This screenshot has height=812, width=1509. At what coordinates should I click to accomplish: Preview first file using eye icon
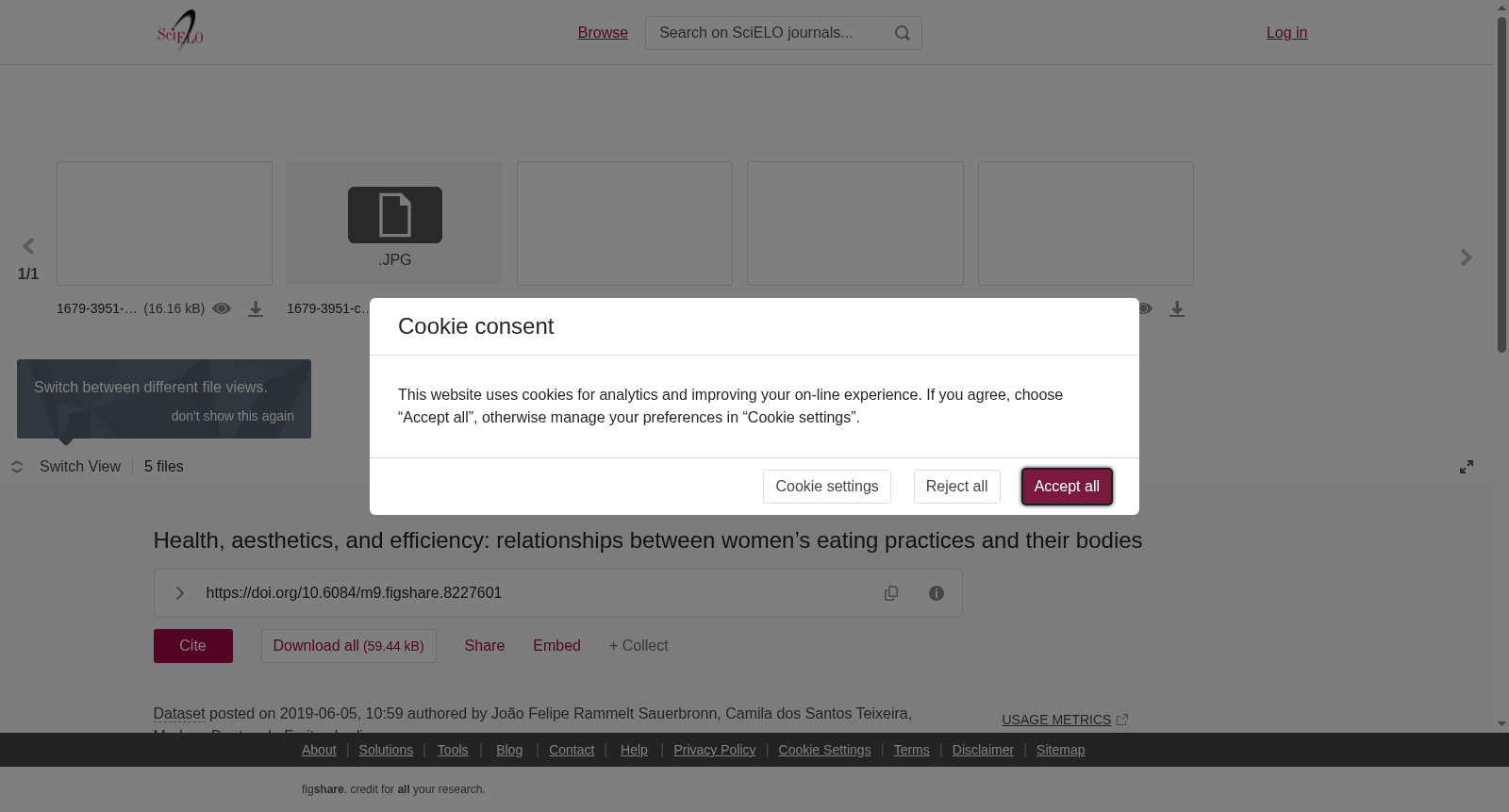pyautogui.click(x=222, y=308)
